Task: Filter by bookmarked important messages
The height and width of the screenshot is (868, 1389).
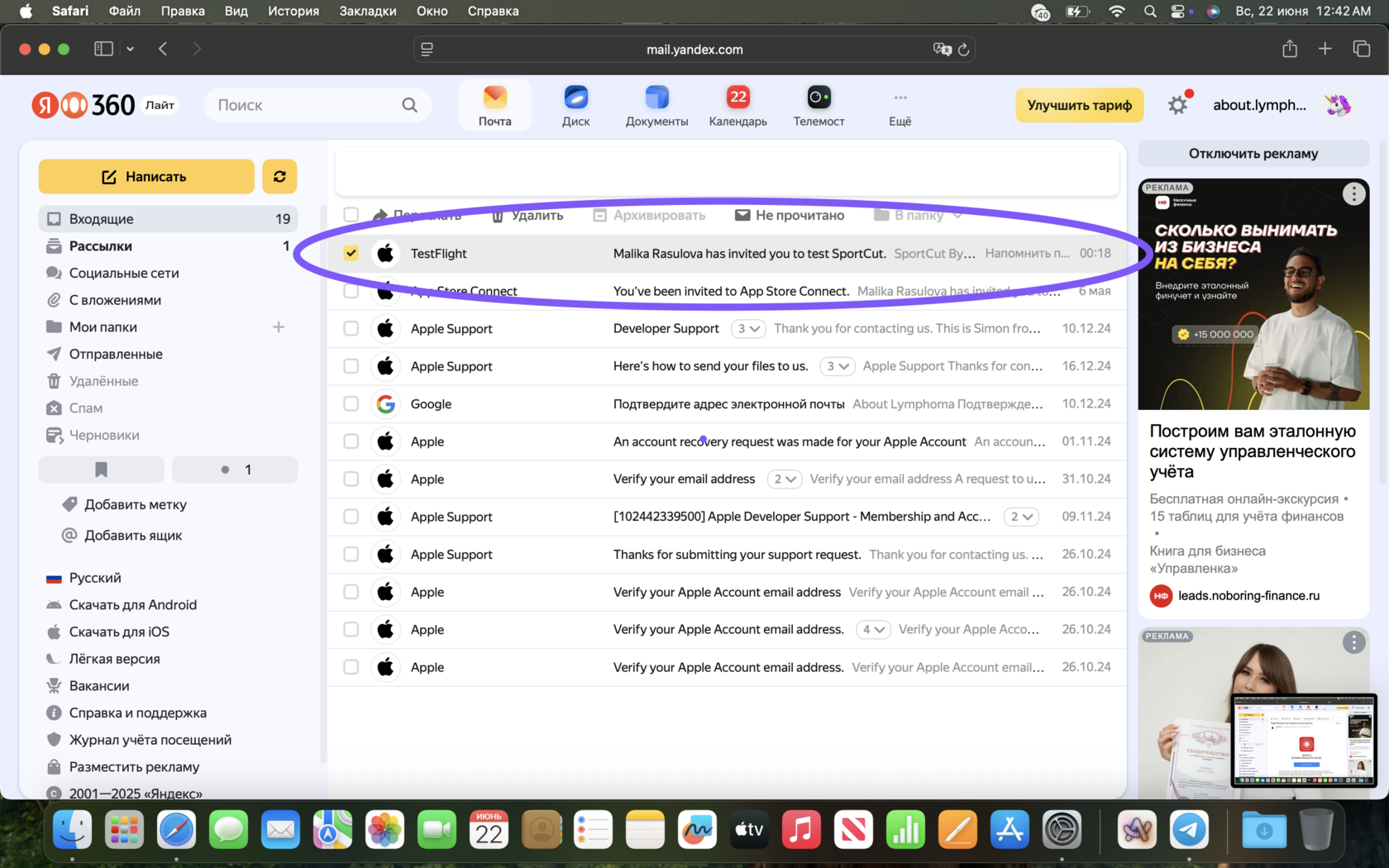Action: click(x=101, y=470)
